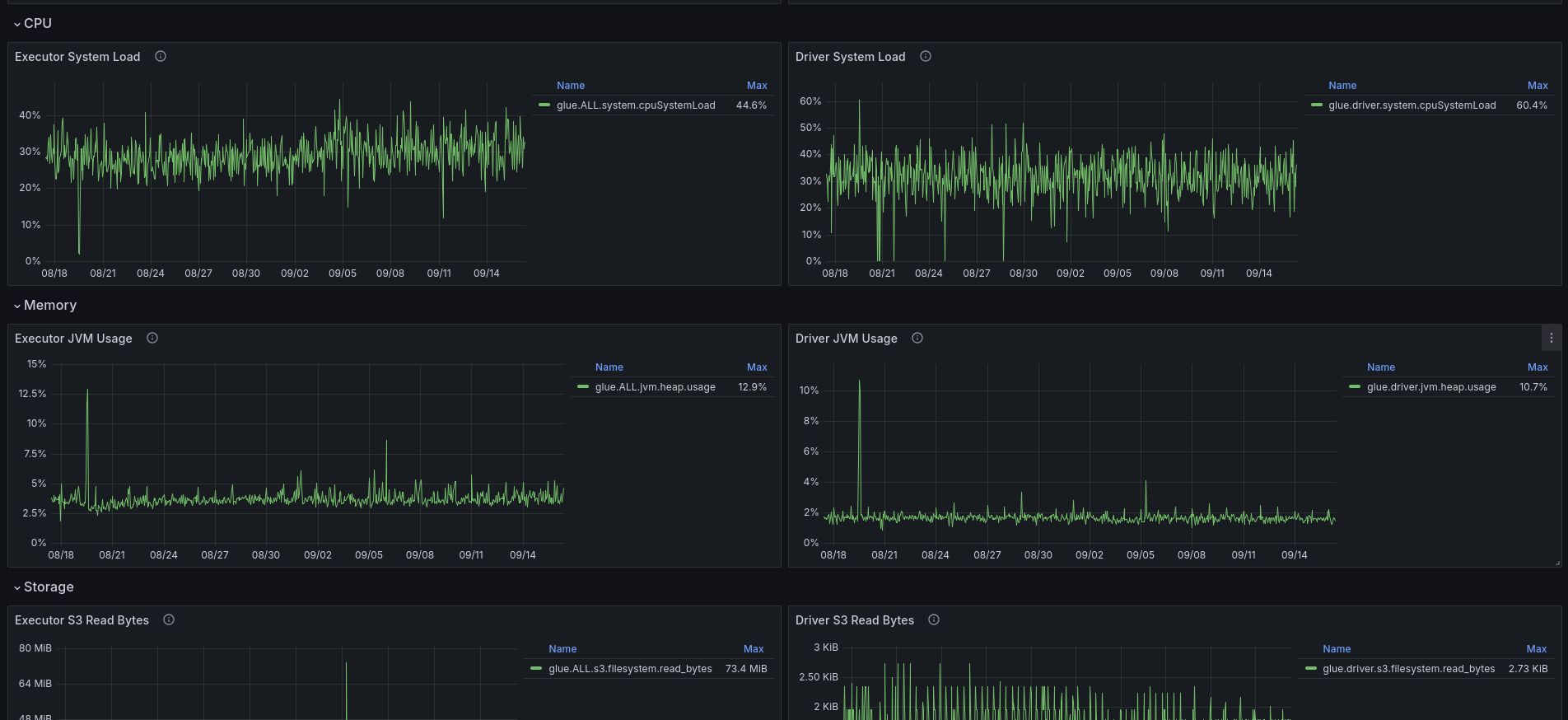Click the Executor JVM Usage panel title
The width and height of the screenshot is (1568, 720).
click(73, 339)
